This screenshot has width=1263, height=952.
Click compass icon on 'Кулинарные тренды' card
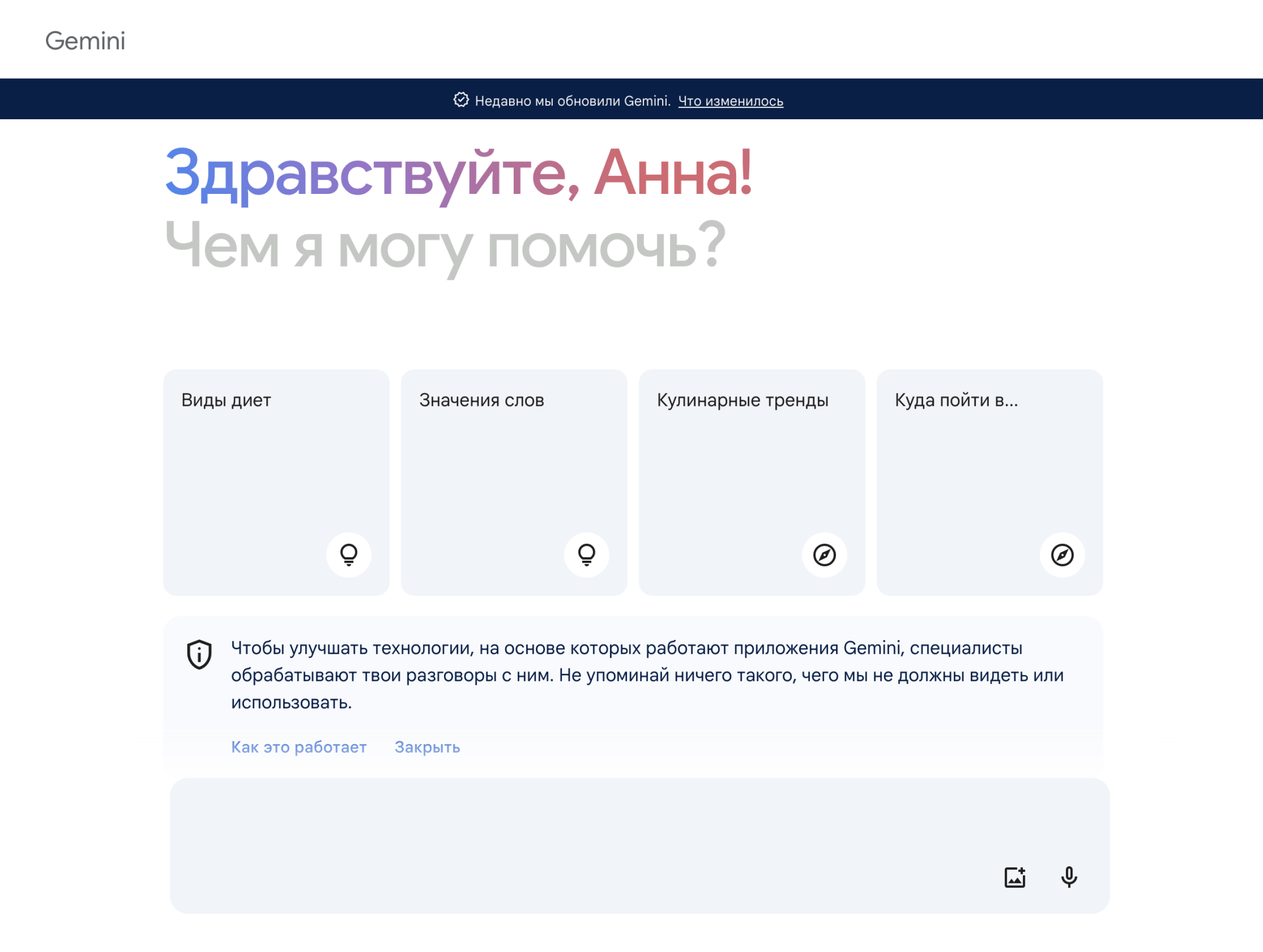(824, 555)
